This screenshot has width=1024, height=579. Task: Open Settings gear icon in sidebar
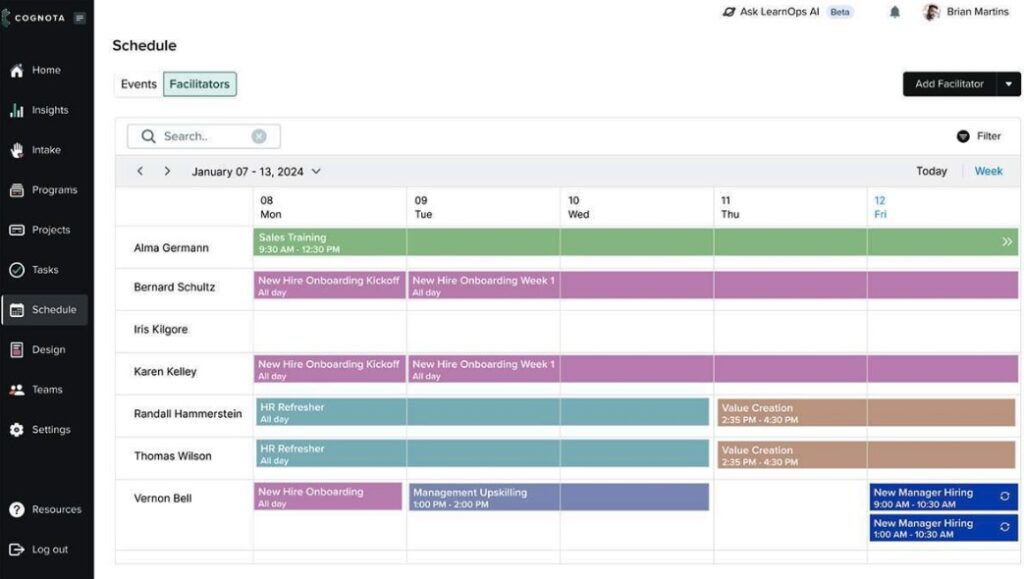point(16,430)
